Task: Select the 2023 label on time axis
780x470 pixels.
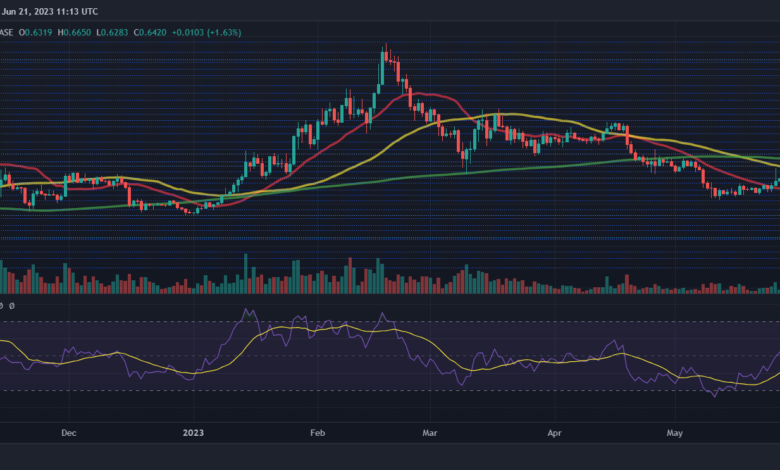Action: coord(194,434)
